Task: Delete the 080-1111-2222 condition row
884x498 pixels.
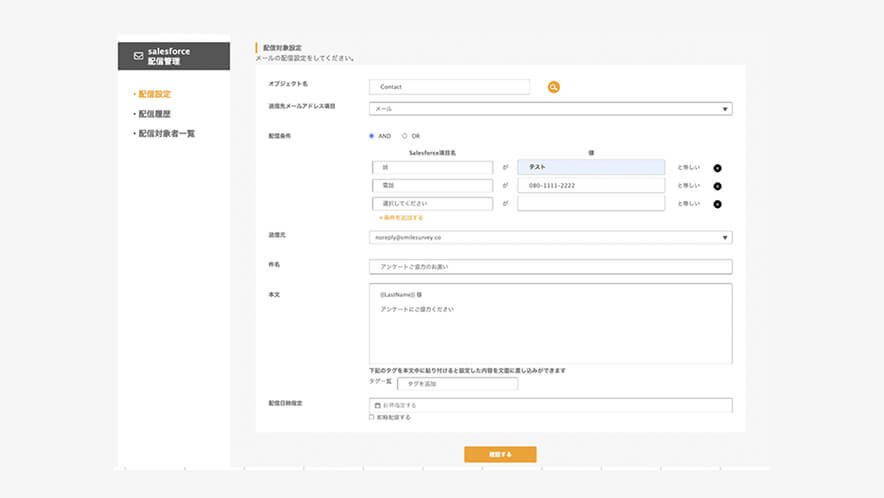Action: tap(717, 186)
